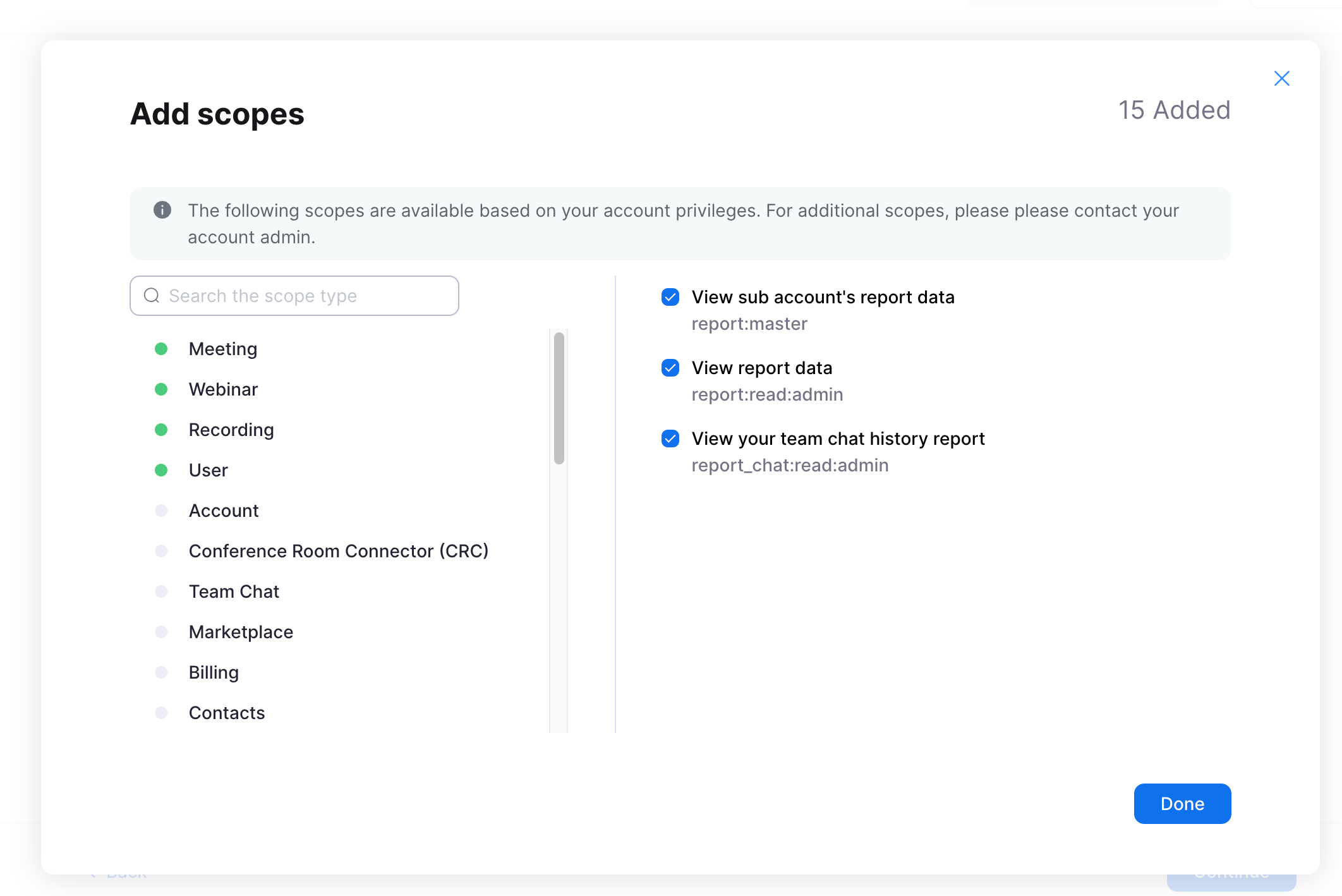The image size is (1342, 896).
Task: Close the Add scopes dialog
Action: 1281,78
